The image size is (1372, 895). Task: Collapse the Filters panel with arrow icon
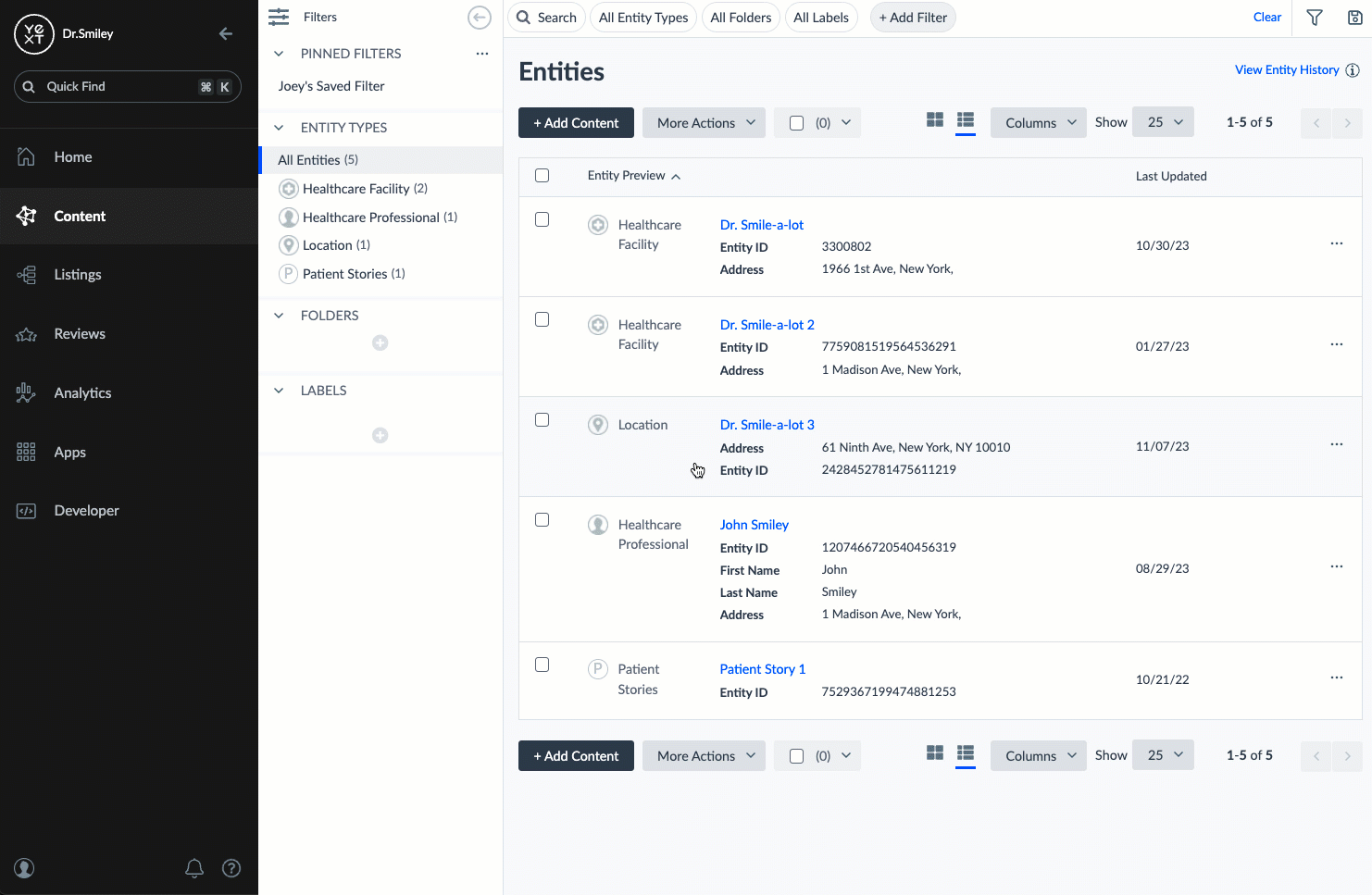tap(479, 18)
